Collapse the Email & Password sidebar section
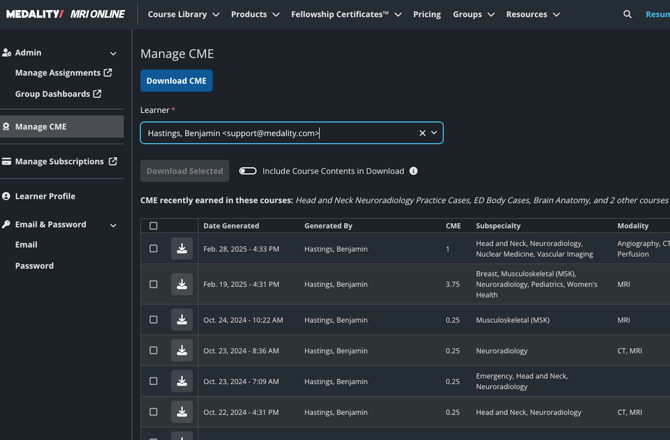The width and height of the screenshot is (670, 440). tap(113, 225)
